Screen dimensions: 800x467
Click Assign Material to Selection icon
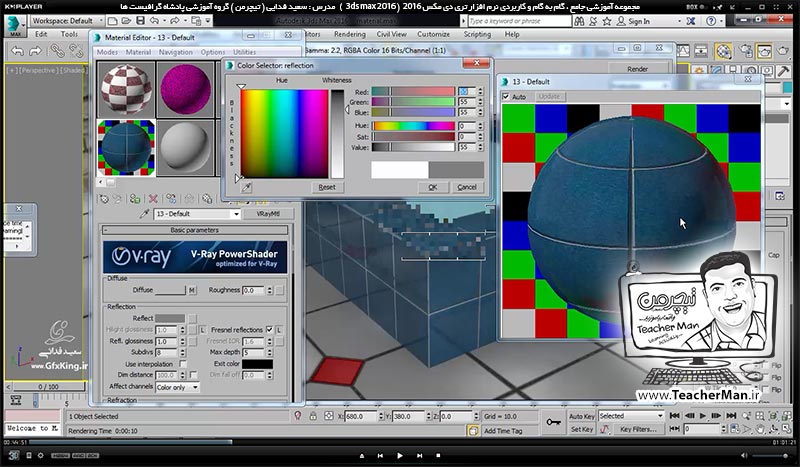coord(135,199)
